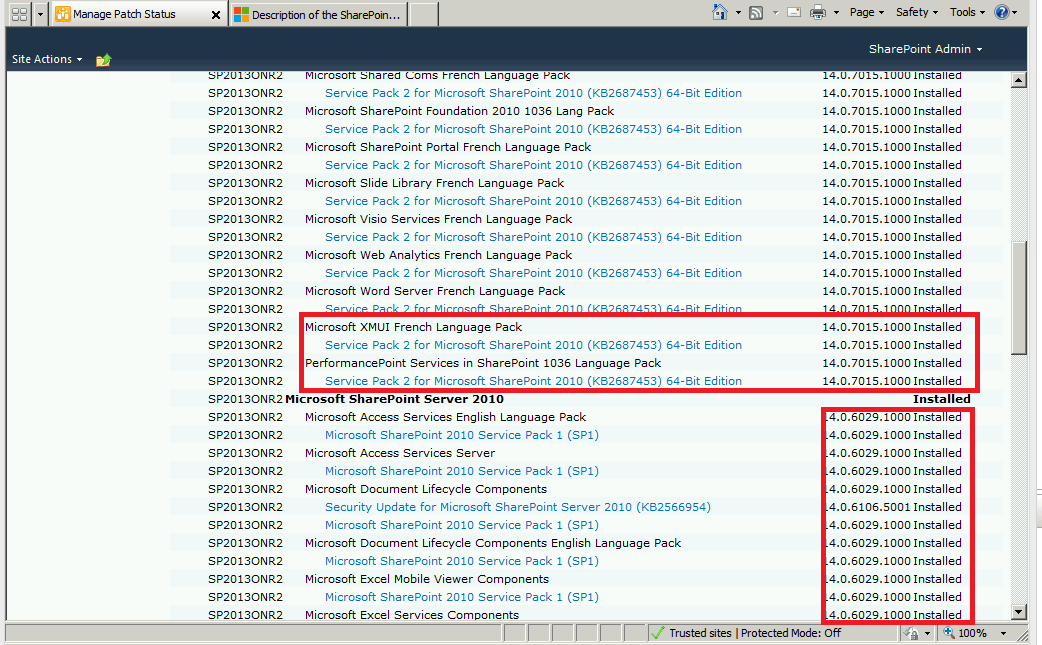Select Microsoft SharePoint Portal French Language Pack text
This screenshot has width=1042, height=645.
[x=448, y=147]
